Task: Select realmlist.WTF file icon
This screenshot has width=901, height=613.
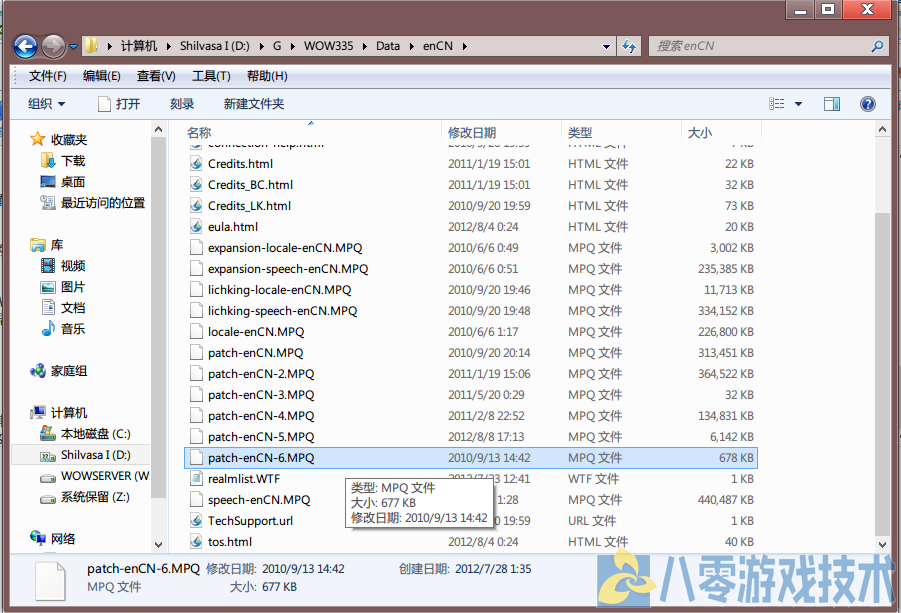Action: [x=197, y=479]
